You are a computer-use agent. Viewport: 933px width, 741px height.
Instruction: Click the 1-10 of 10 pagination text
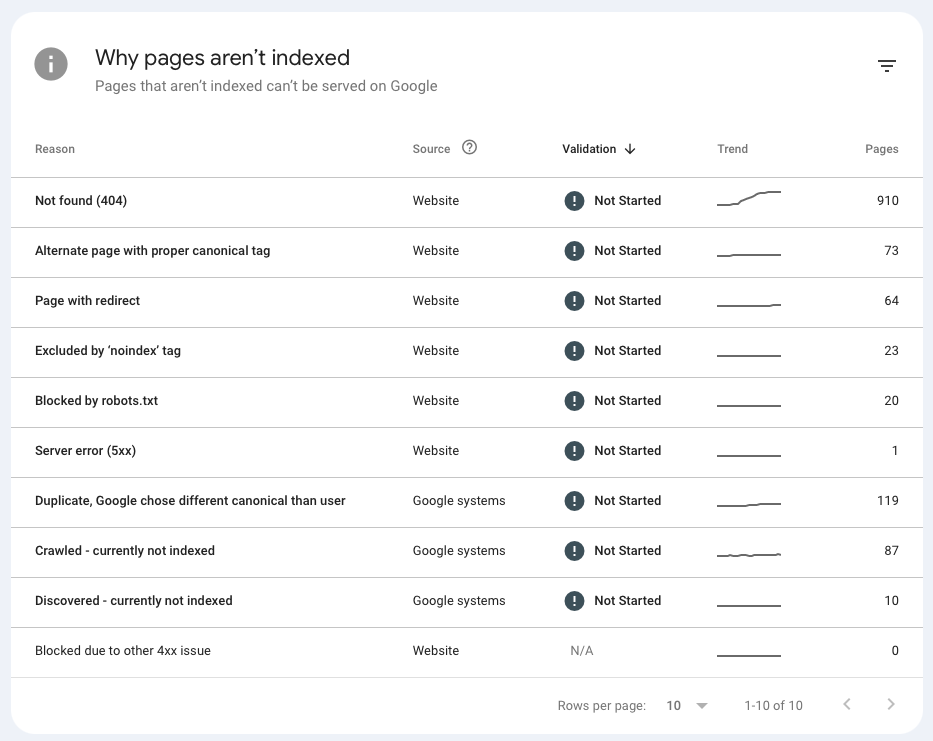[773, 706]
